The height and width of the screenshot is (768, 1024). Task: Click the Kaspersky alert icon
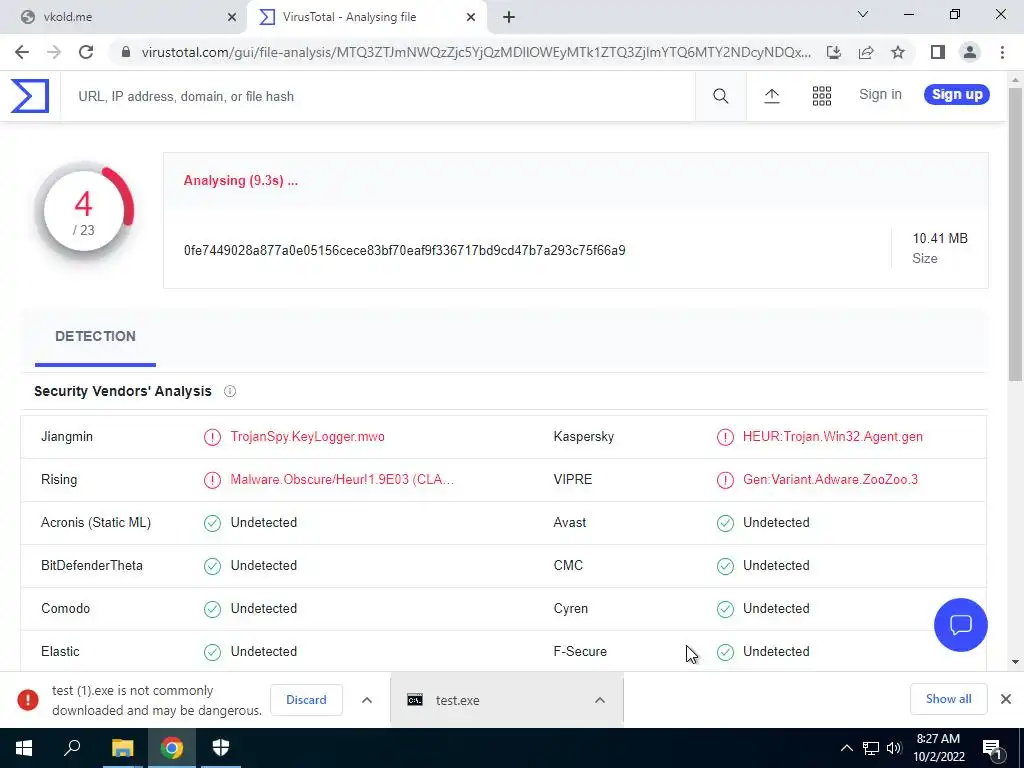[x=725, y=437]
